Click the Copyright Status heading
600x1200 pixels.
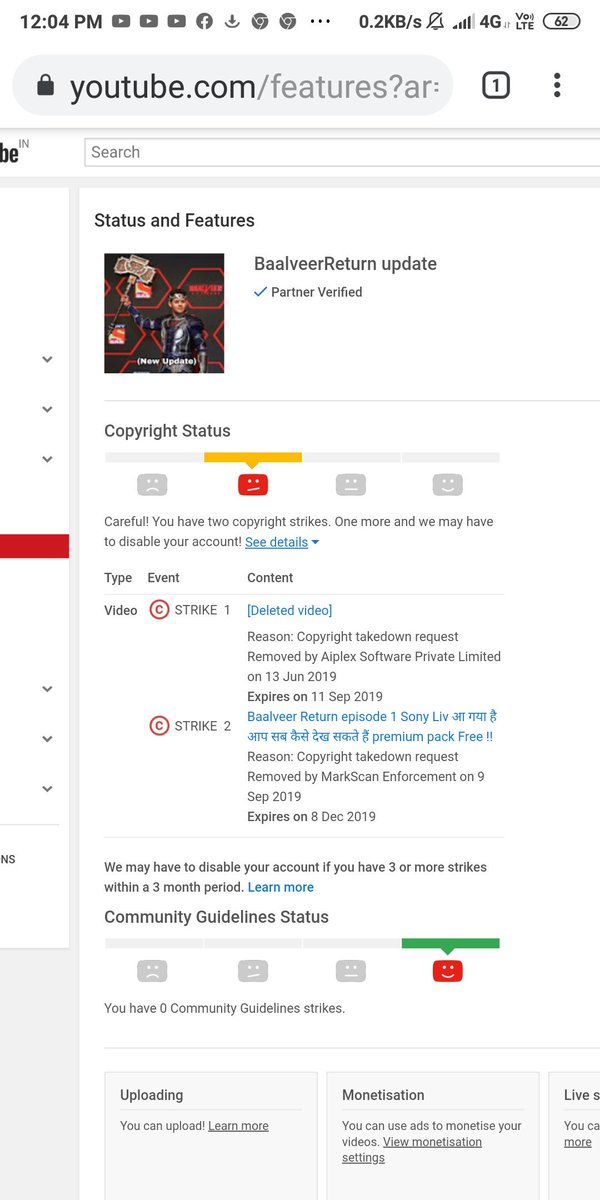(x=167, y=431)
